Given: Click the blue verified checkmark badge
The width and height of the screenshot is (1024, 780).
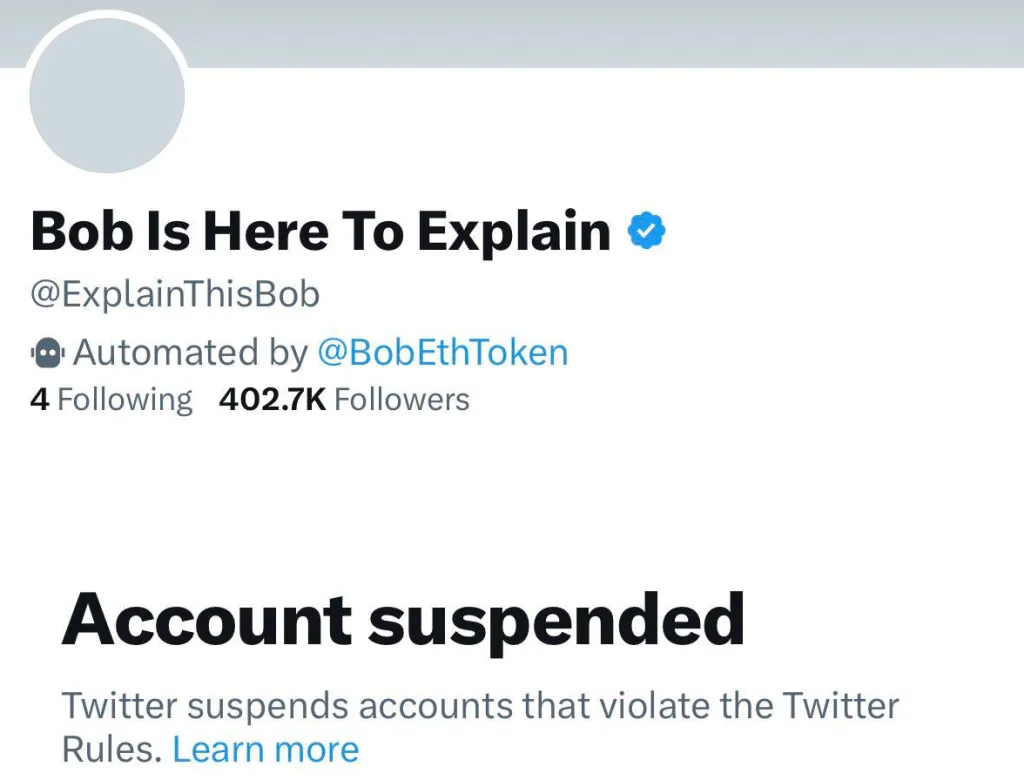Looking at the screenshot, I should pyautogui.click(x=647, y=232).
